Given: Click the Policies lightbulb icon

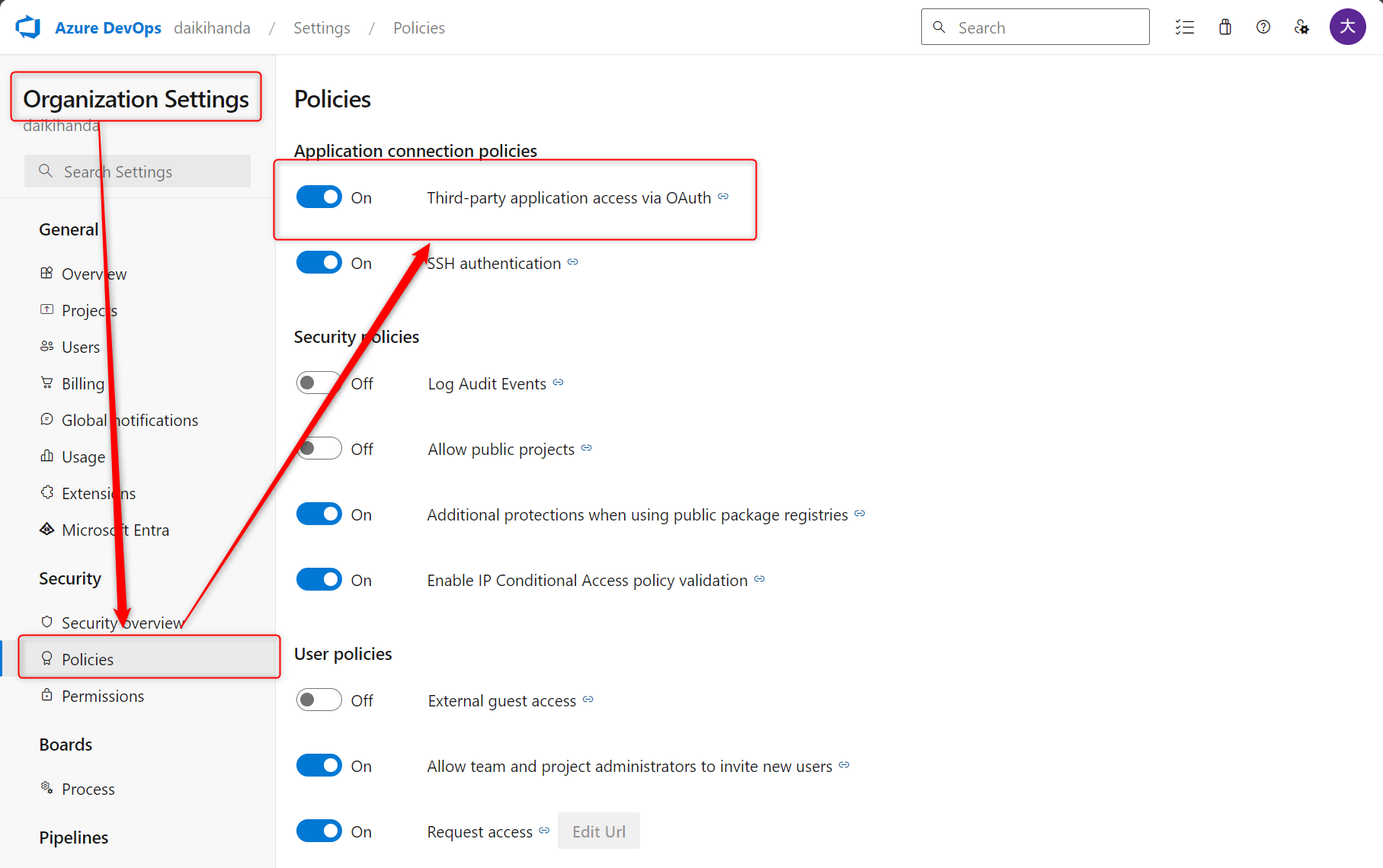Looking at the screenshot, I should tap(47, 658).
